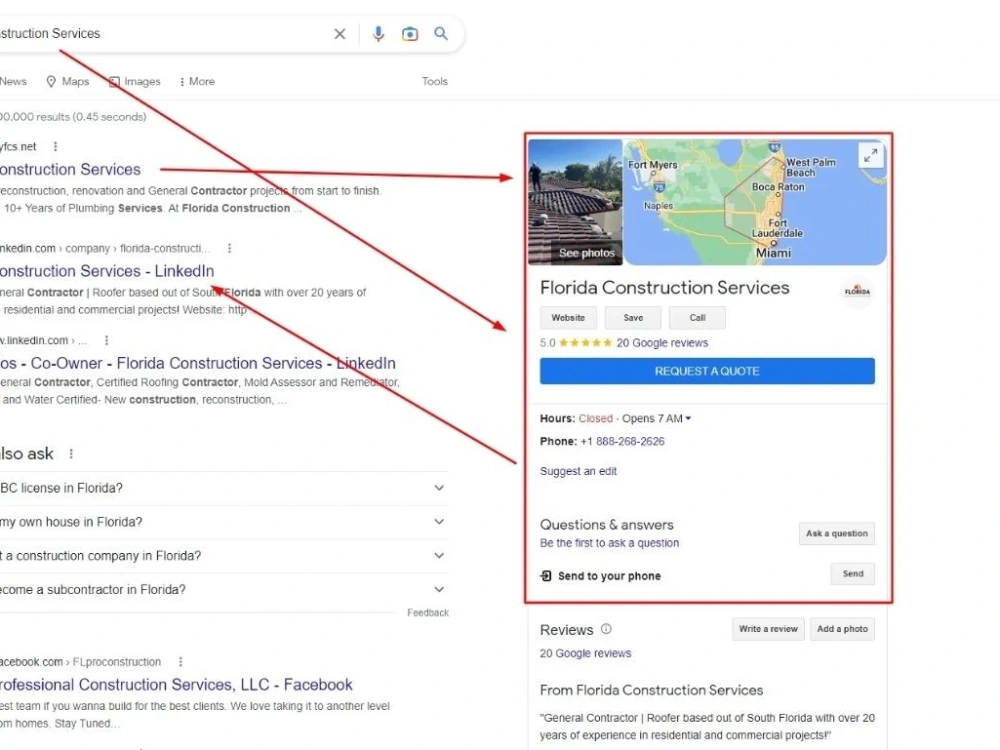Image resolution: width=1000 pixels, height=750 pixels.
Task: Open Co-Owner Florida Construction Services LinkedIn result
Action: point(198,364)
